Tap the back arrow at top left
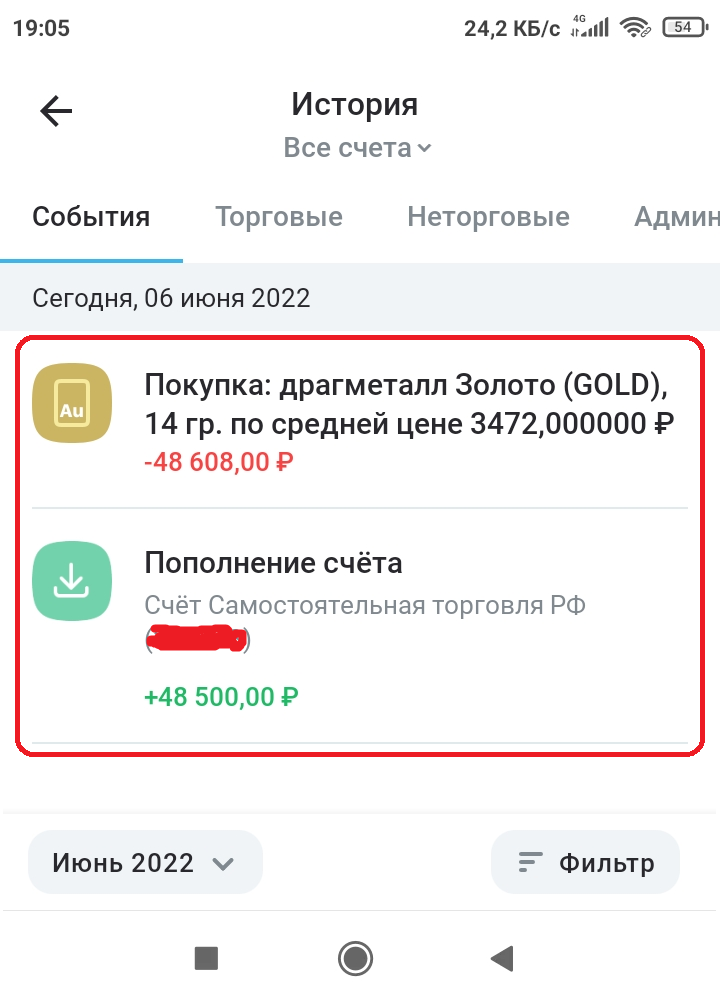The image size is (720, 998). pos(55,110)
